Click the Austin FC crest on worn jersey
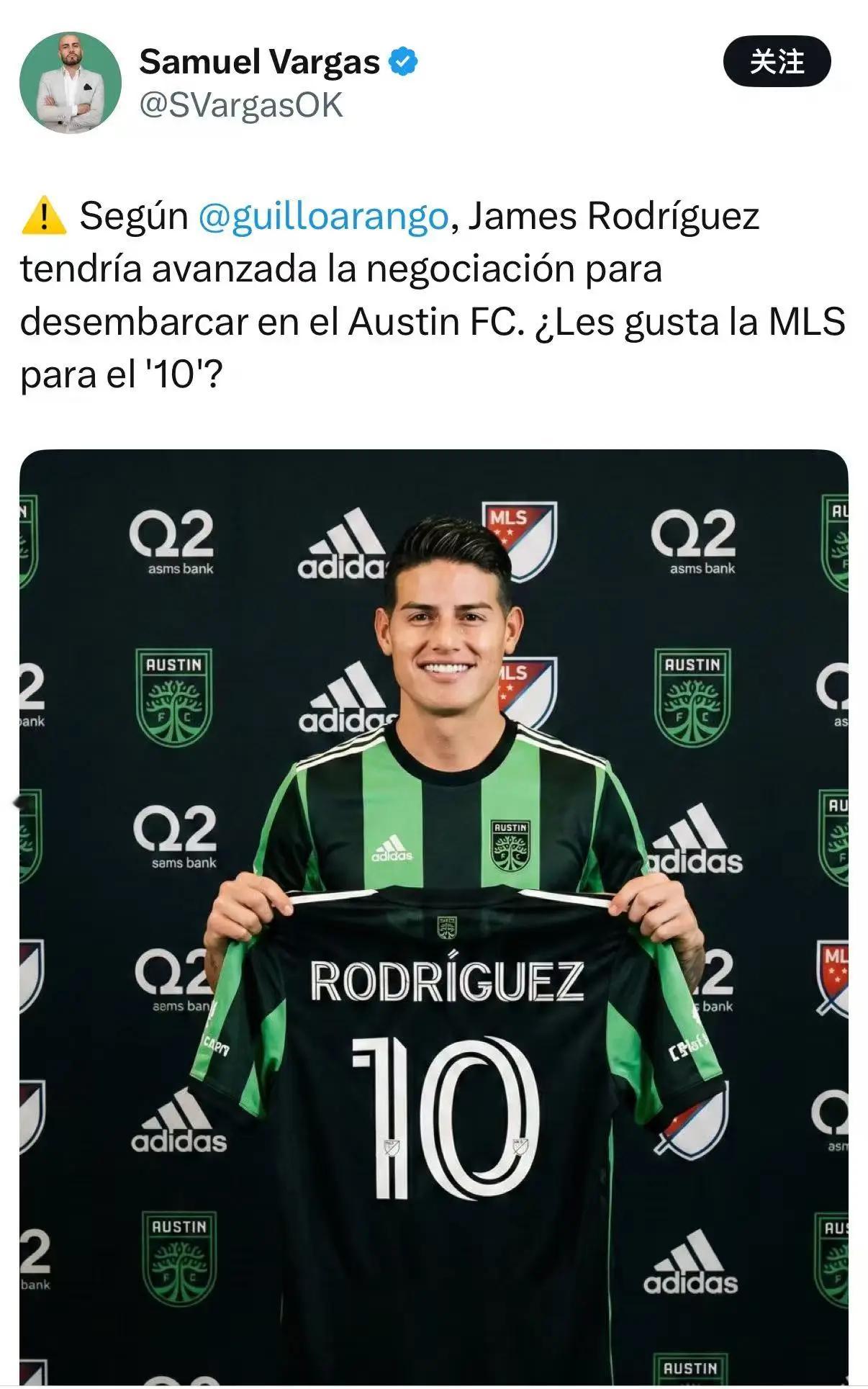 click(x=510, y=845)
